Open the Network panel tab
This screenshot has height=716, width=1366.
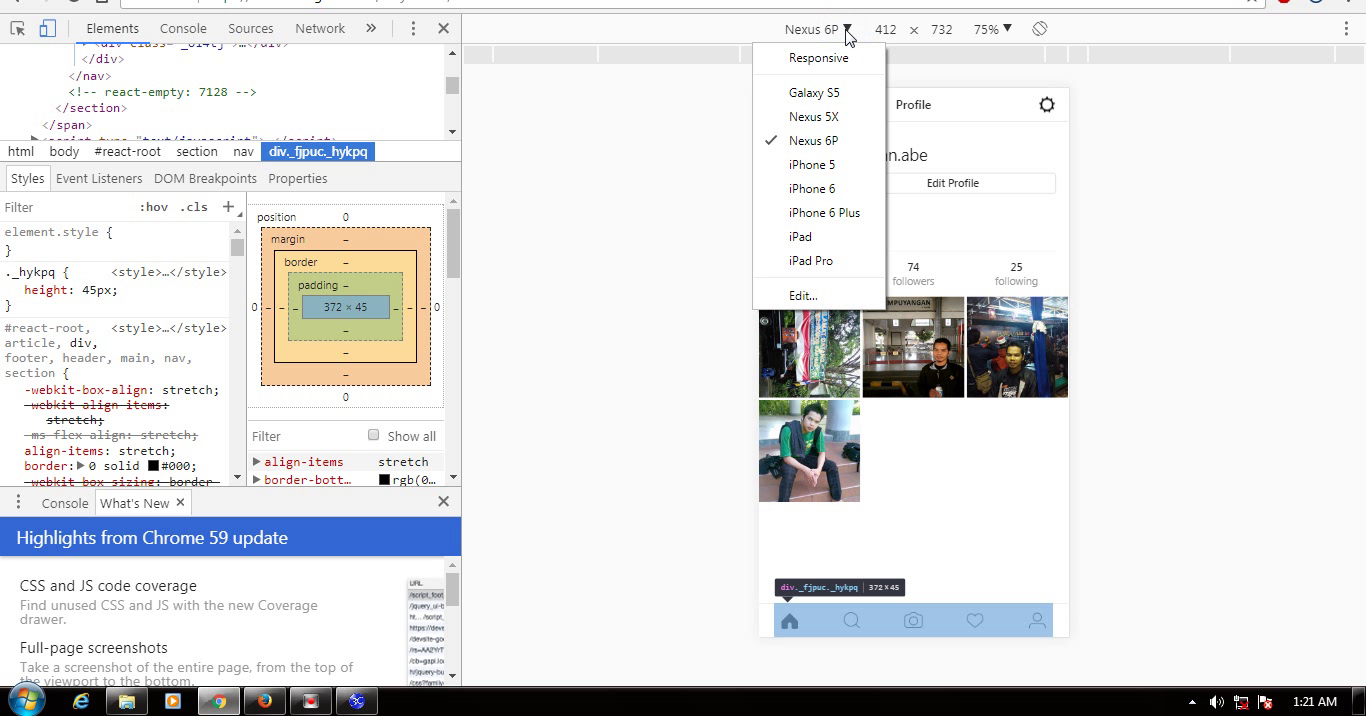coord(320,29)
